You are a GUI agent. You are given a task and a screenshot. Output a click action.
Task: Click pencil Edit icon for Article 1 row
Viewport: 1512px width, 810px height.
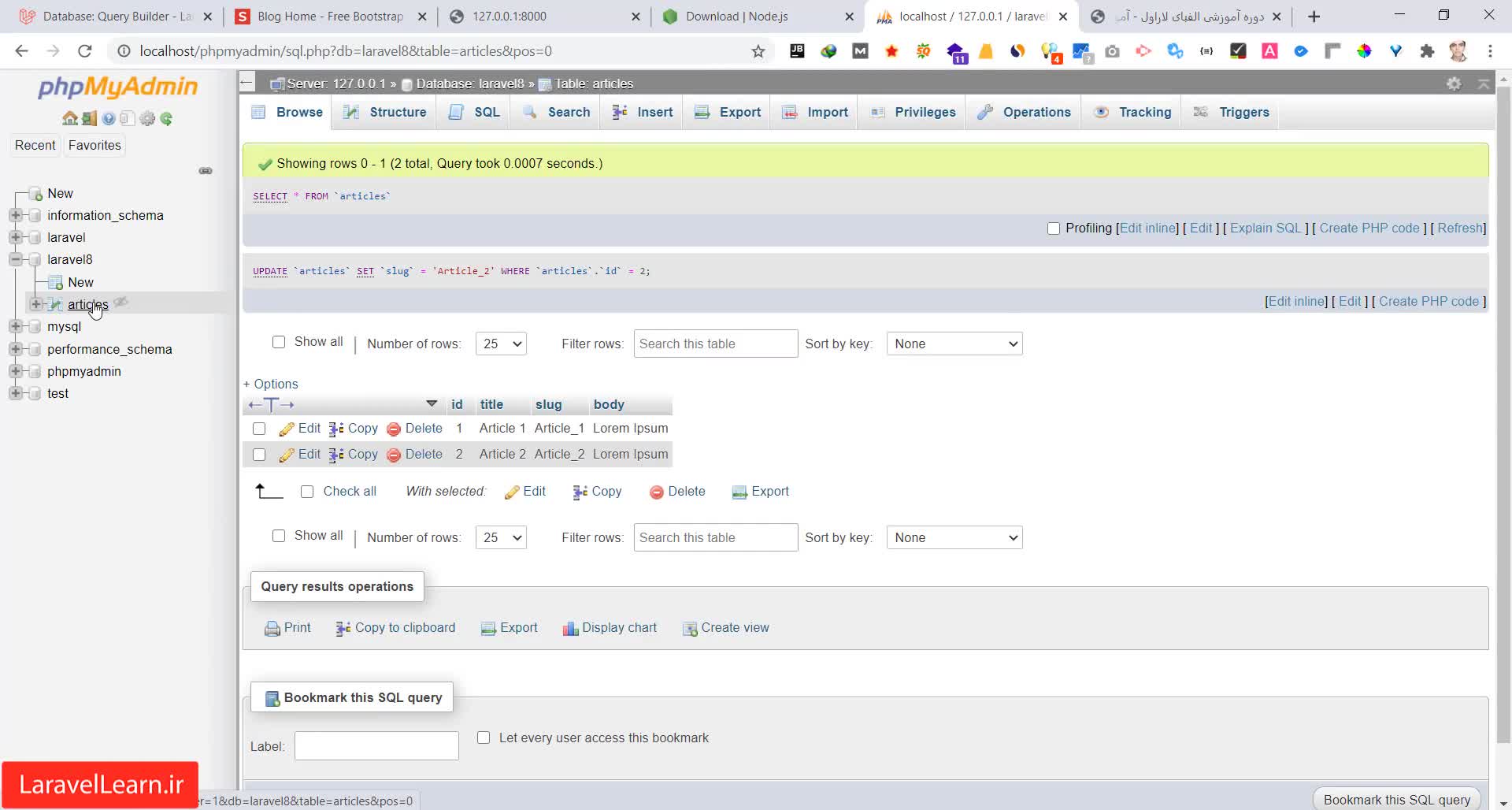point(287,429)
